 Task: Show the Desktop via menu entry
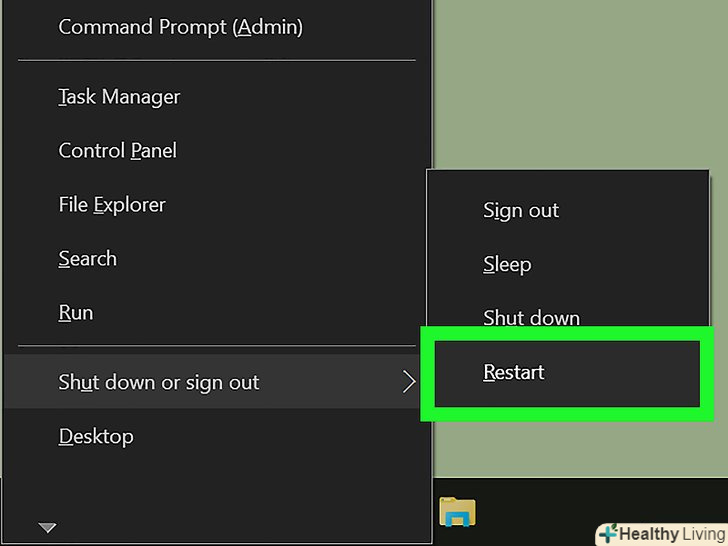tap(96, 437)
